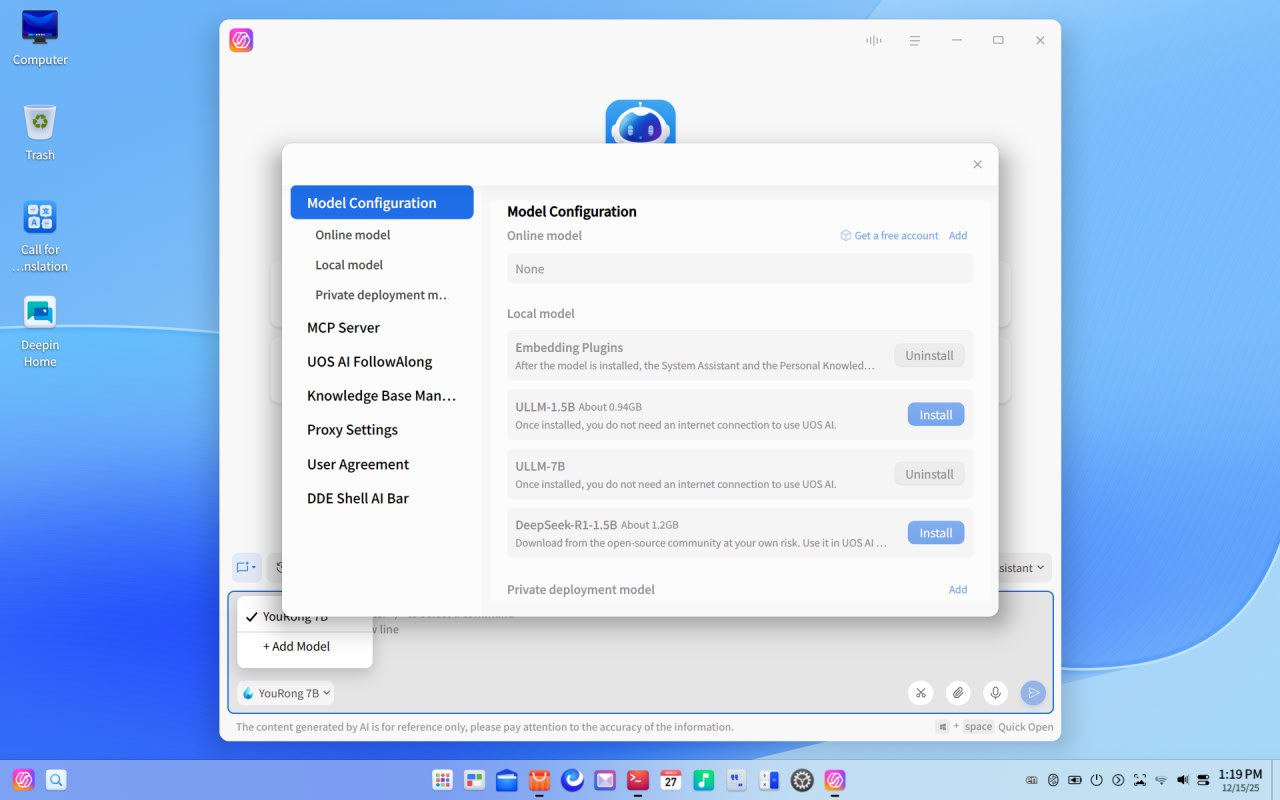Send the message with the arrow button
This screenshot has width=1280, height=800.
point(1033,692)
